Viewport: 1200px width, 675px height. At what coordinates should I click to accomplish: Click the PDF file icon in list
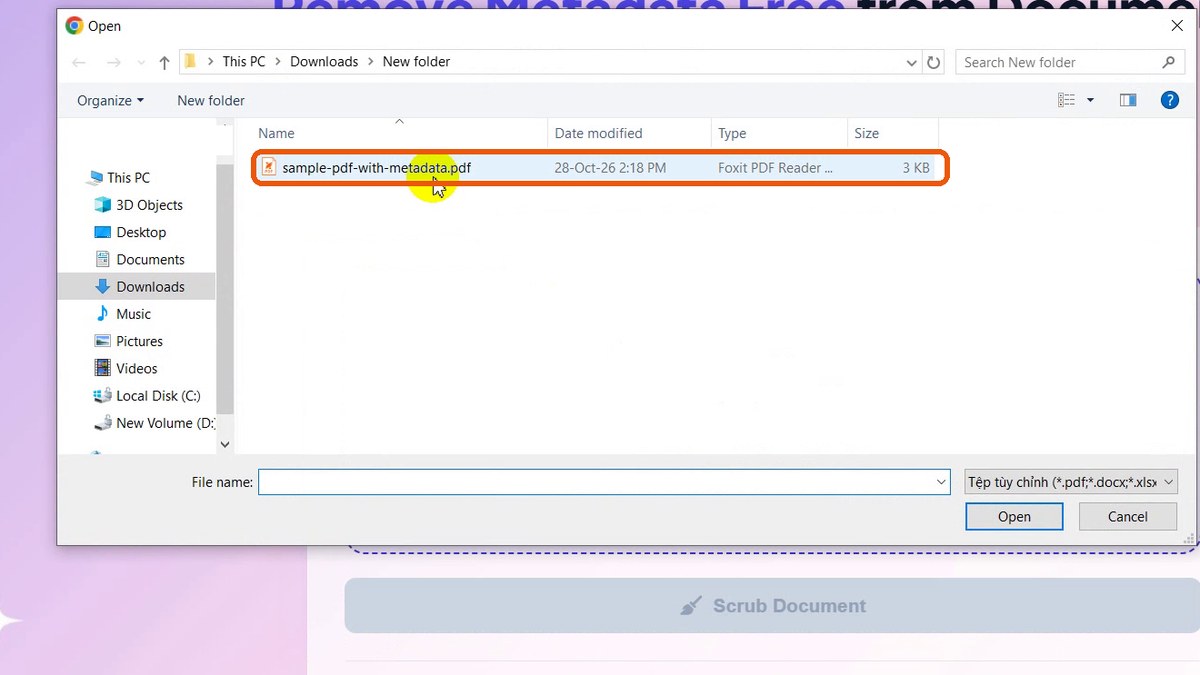coord(268,168)
